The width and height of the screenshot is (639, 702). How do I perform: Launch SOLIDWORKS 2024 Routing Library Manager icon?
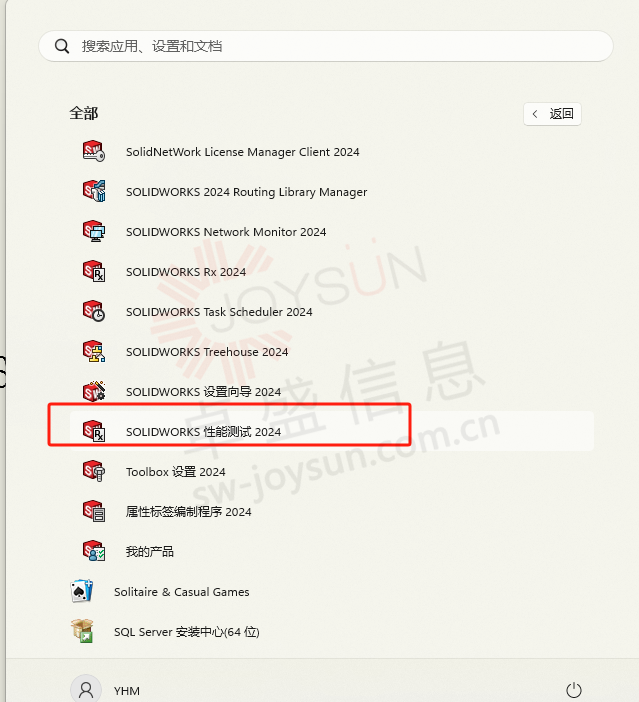tap(94, 191)
